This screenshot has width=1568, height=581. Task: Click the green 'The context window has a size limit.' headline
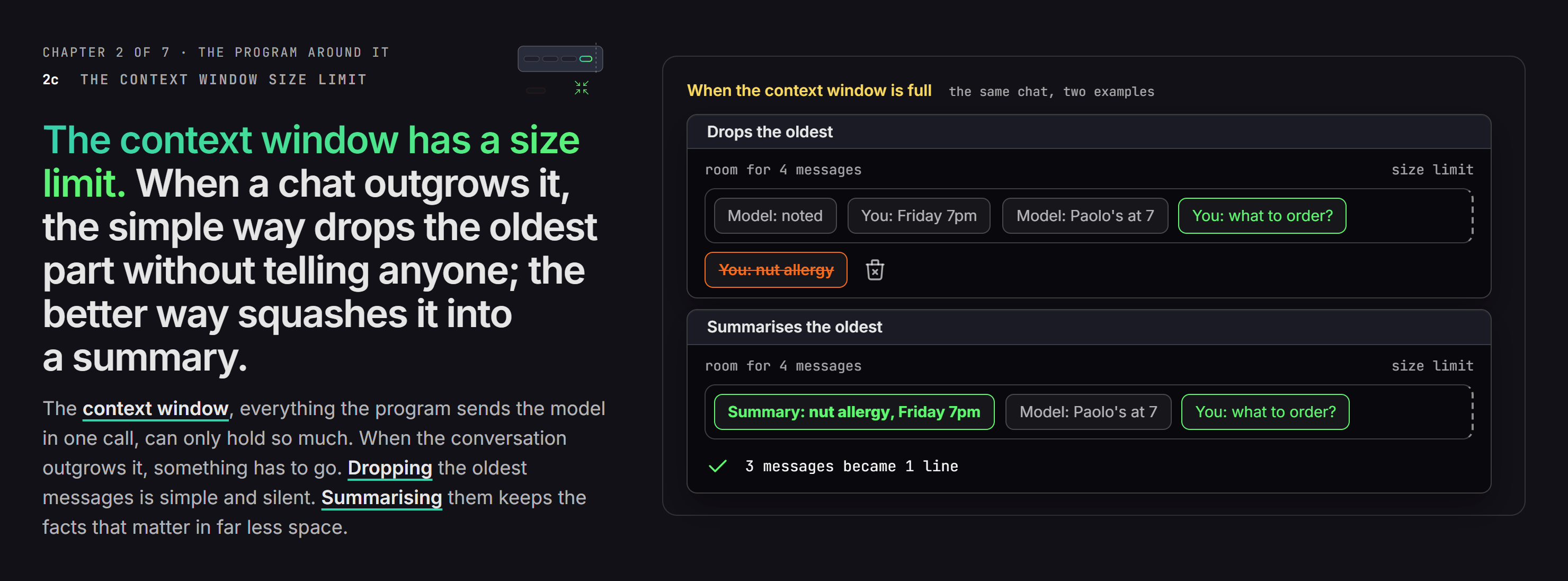pos(311,161)
